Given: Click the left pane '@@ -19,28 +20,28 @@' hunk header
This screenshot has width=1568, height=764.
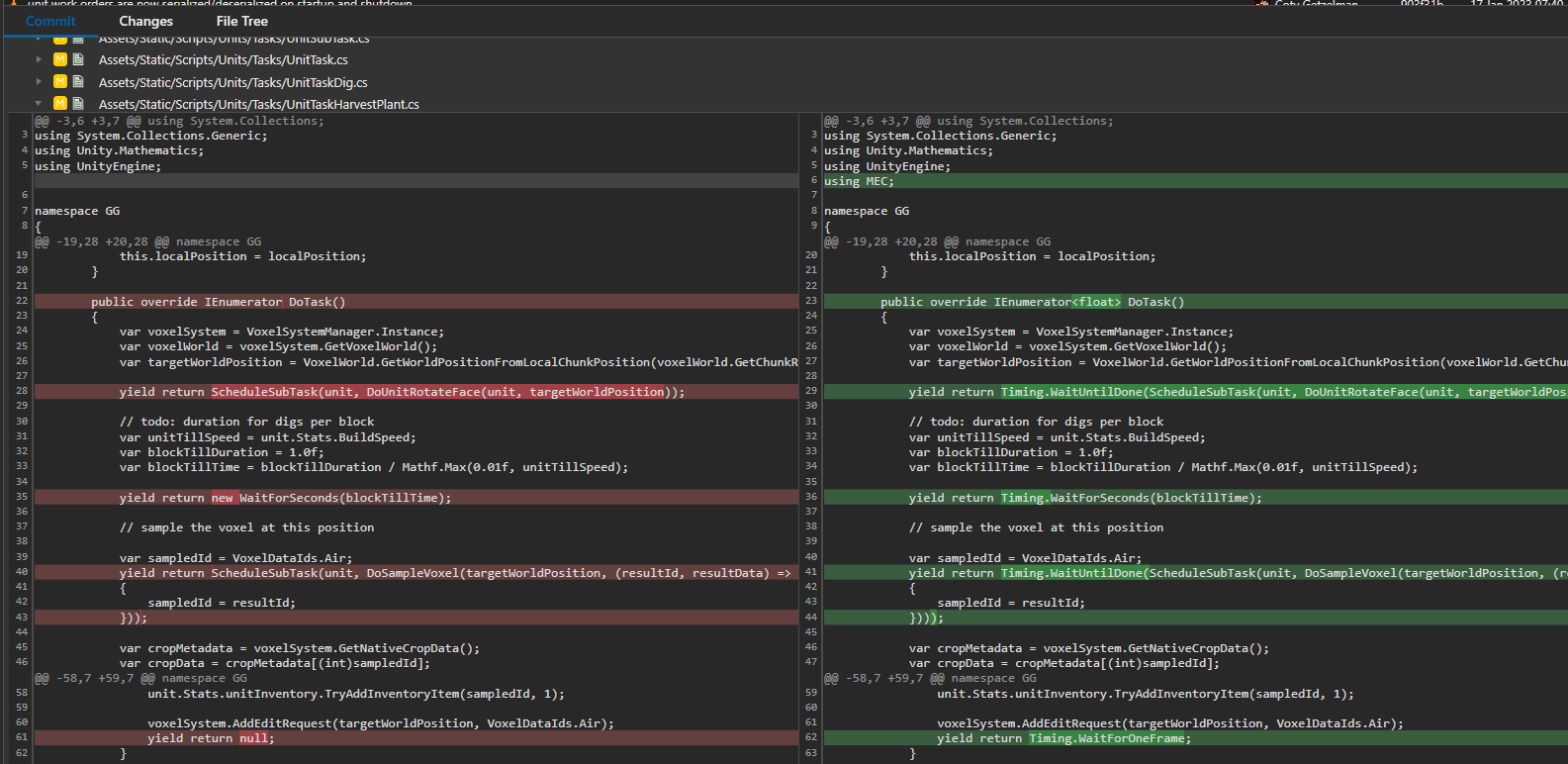Looking at the screenshot, I should point(148,241).
